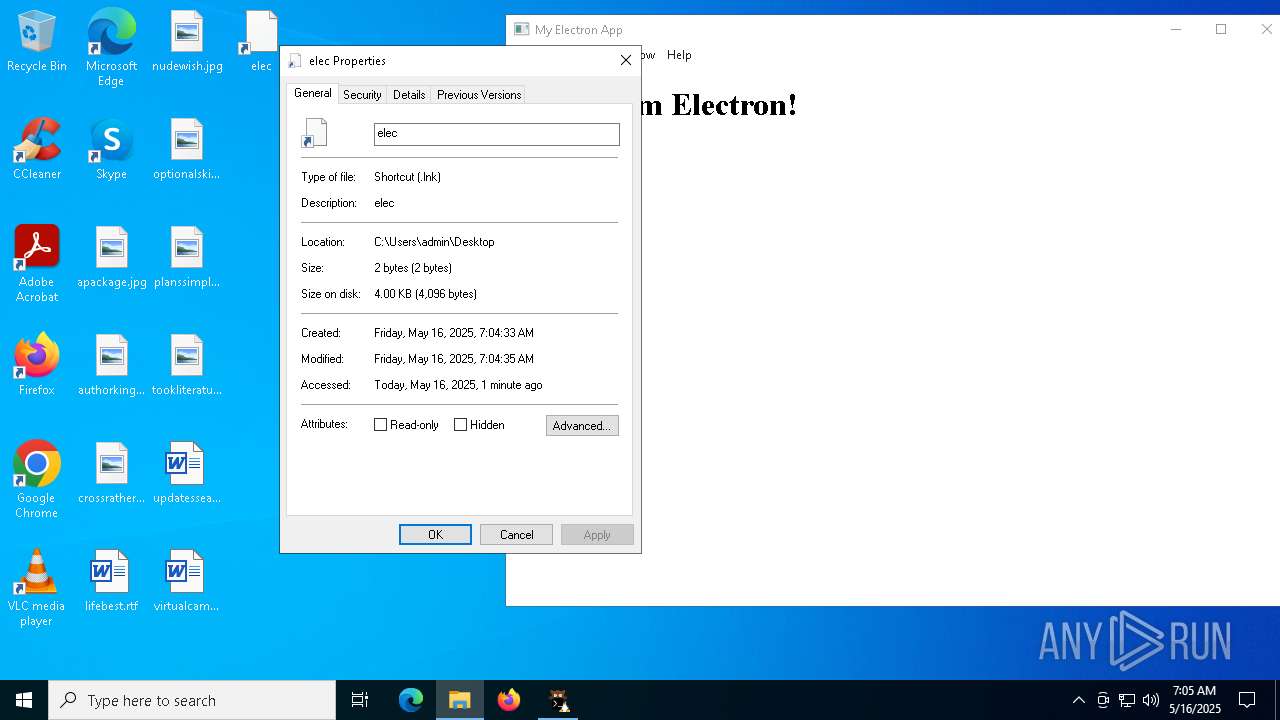Select the planssimpl... image file
The width and height of the screenshot is (1280, 720).
187,258
